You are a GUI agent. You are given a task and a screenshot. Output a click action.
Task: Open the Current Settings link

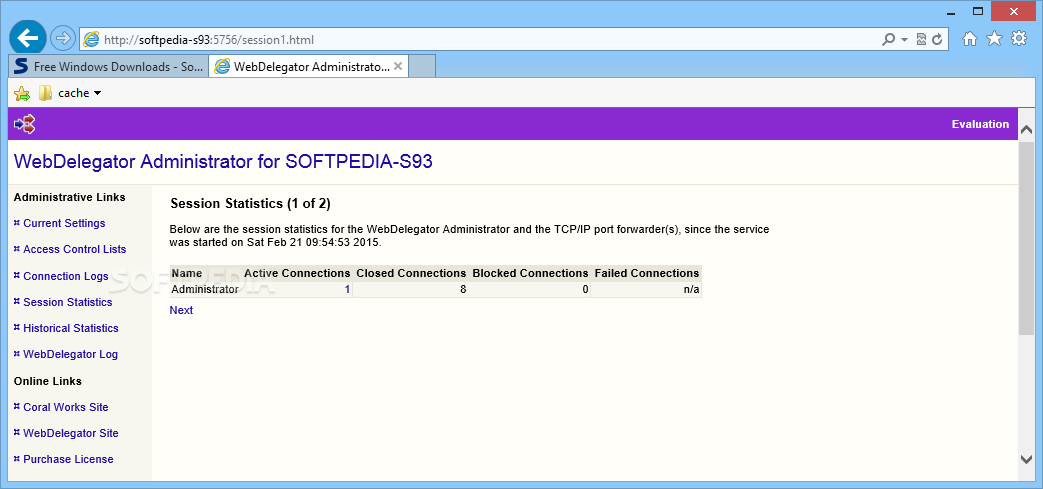point(64,224)
